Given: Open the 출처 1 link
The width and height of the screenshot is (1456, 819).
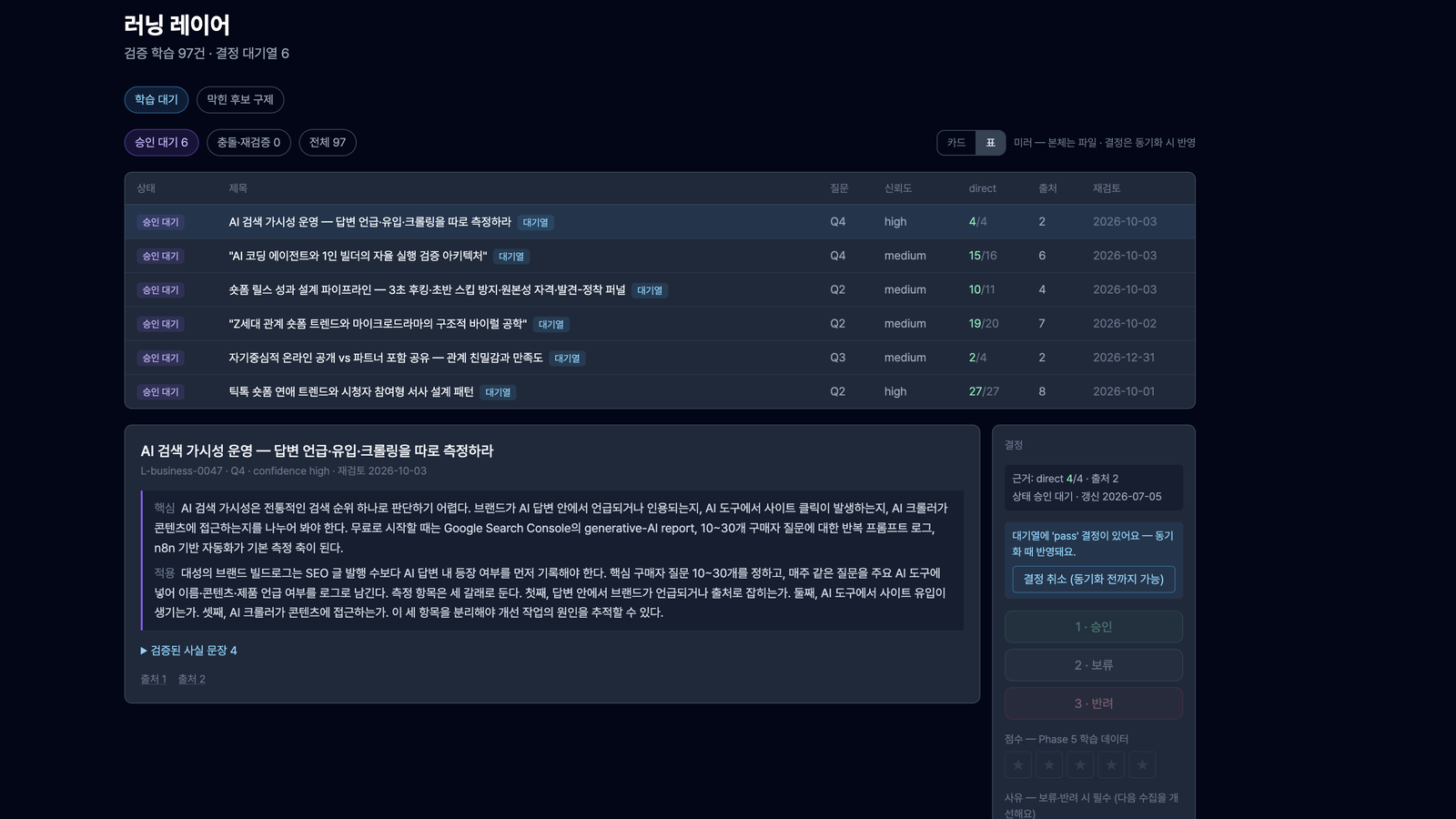Looking at the screenshot, I should tap(153, 680).
